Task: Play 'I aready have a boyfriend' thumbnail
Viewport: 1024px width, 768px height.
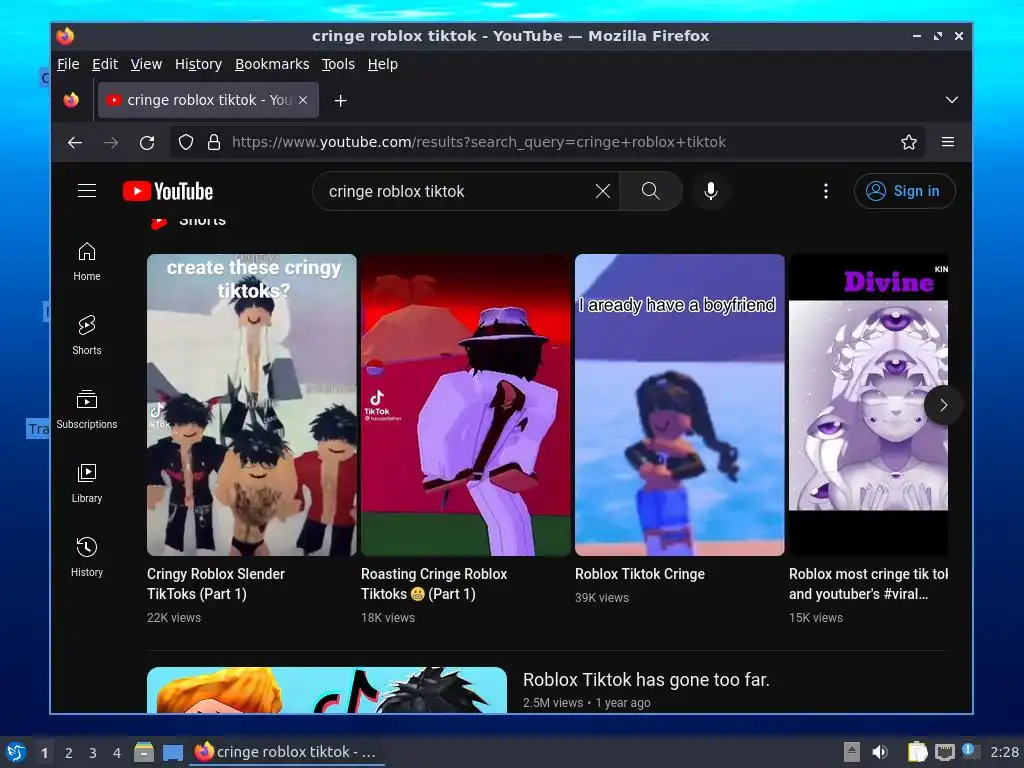Action: click(x=679, y=405)
